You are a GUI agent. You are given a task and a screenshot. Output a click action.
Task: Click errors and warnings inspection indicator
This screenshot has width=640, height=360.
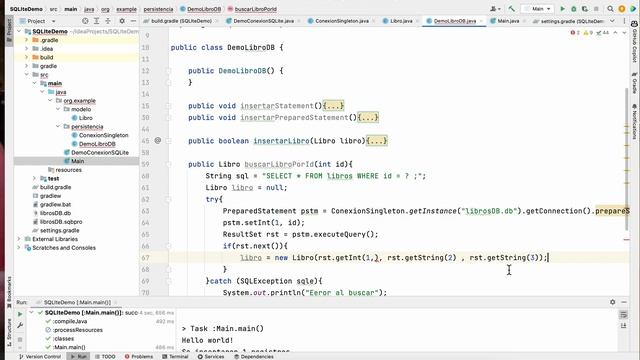click(589, 33)
